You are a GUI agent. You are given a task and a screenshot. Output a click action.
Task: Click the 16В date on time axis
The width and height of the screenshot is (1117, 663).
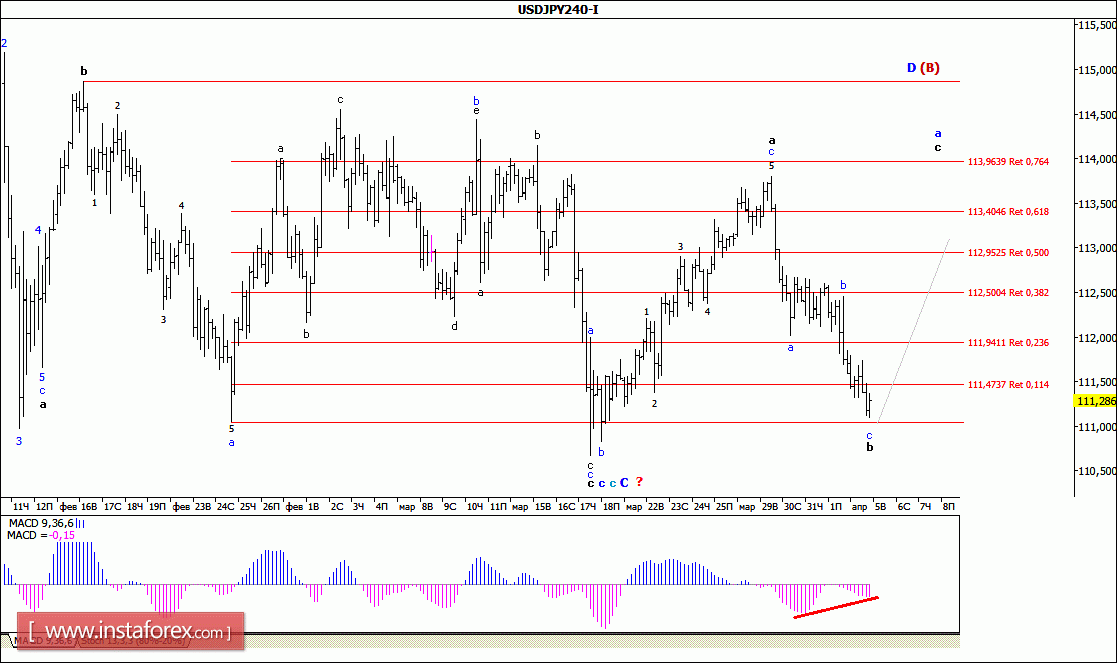click(89, 506)
